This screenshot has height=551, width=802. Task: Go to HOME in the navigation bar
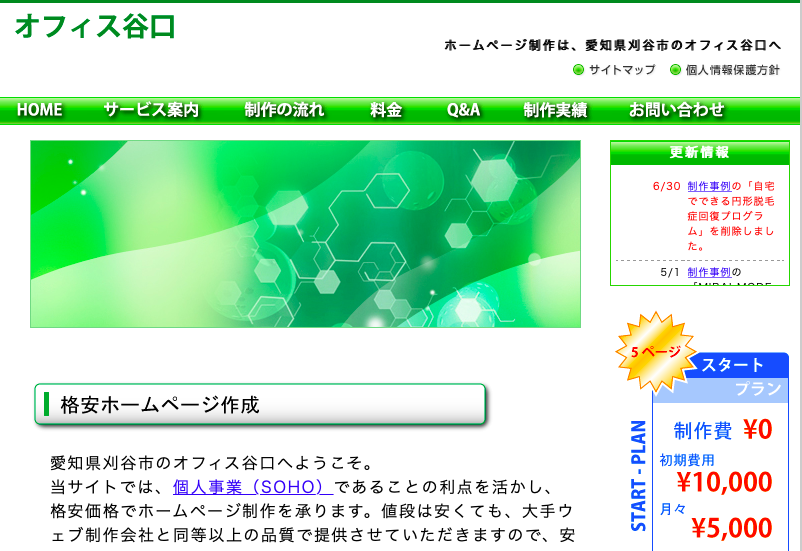click(40, 111)
